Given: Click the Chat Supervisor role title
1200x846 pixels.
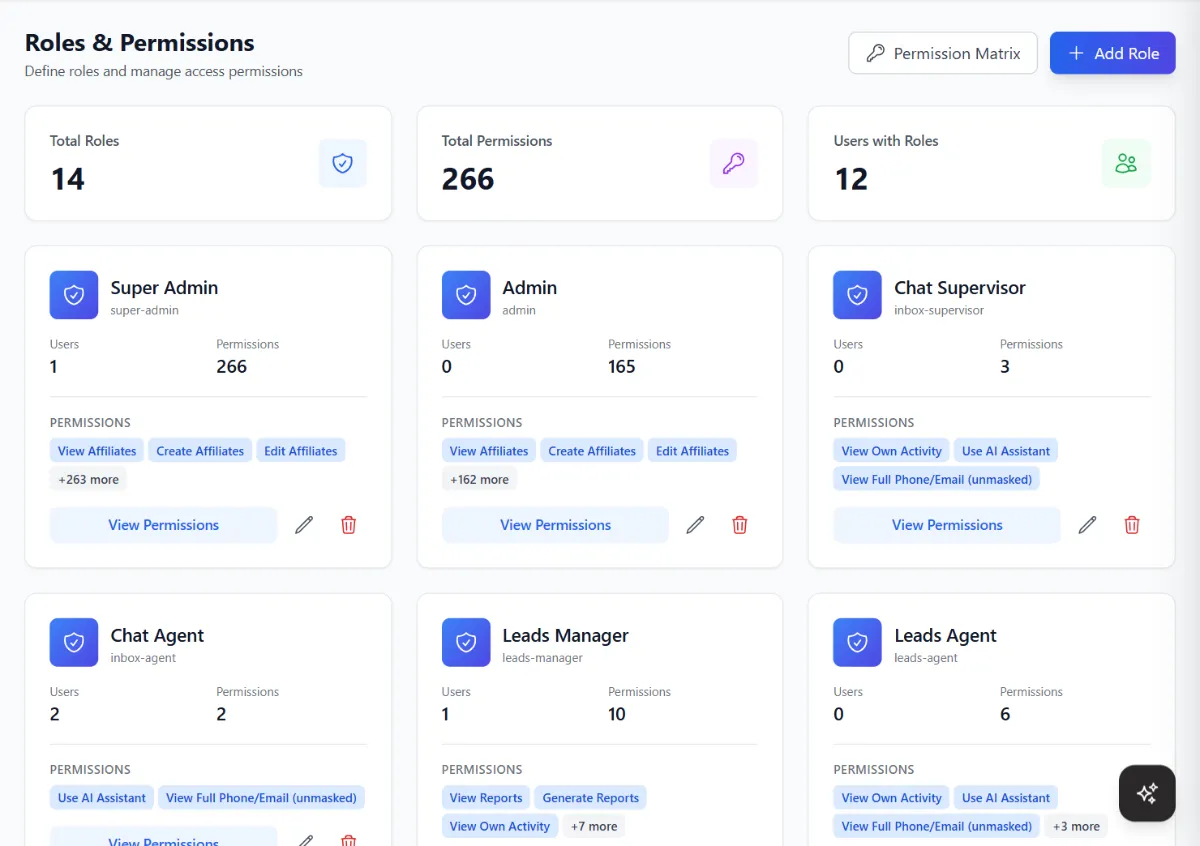Looking at the screenshot, I should click(960, 288).
